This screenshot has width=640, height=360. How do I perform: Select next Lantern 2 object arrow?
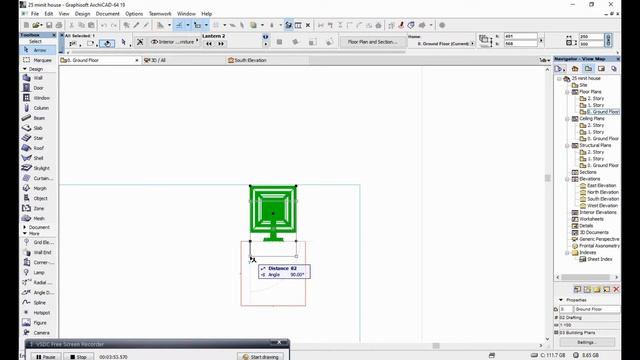pyautogui.click(x=221, y=44)
